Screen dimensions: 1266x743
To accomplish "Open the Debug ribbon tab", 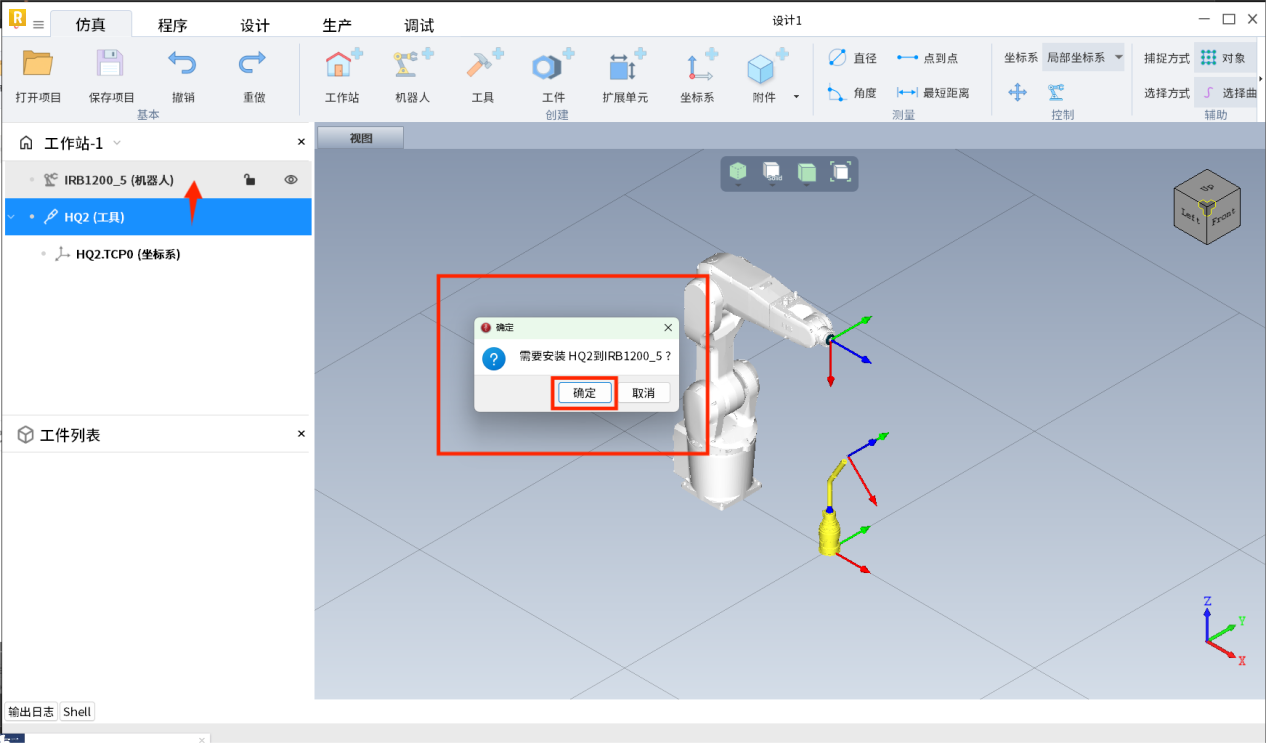I will (x=419, y=25).
